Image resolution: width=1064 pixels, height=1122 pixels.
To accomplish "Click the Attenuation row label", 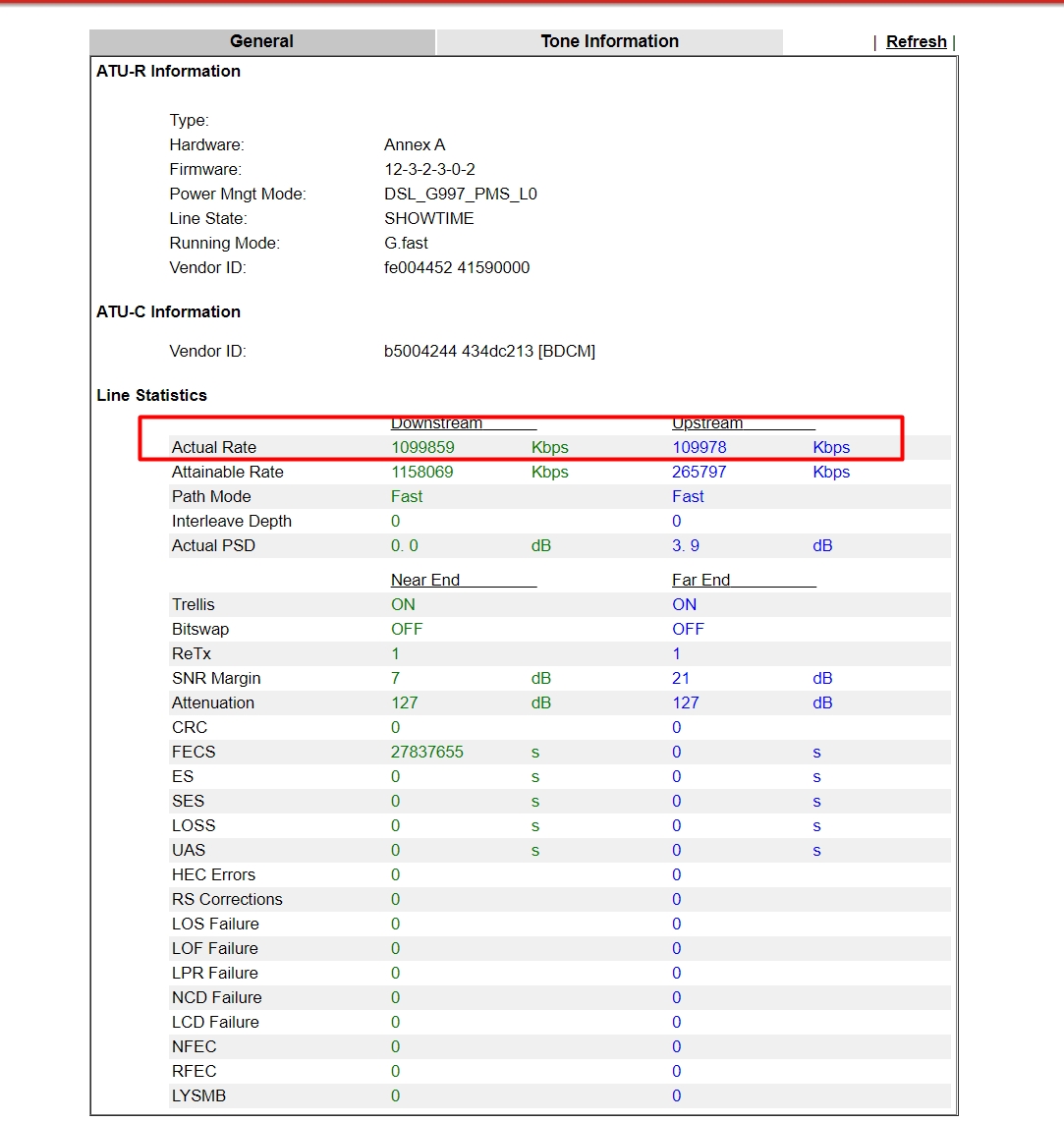I will pos(212,702).
